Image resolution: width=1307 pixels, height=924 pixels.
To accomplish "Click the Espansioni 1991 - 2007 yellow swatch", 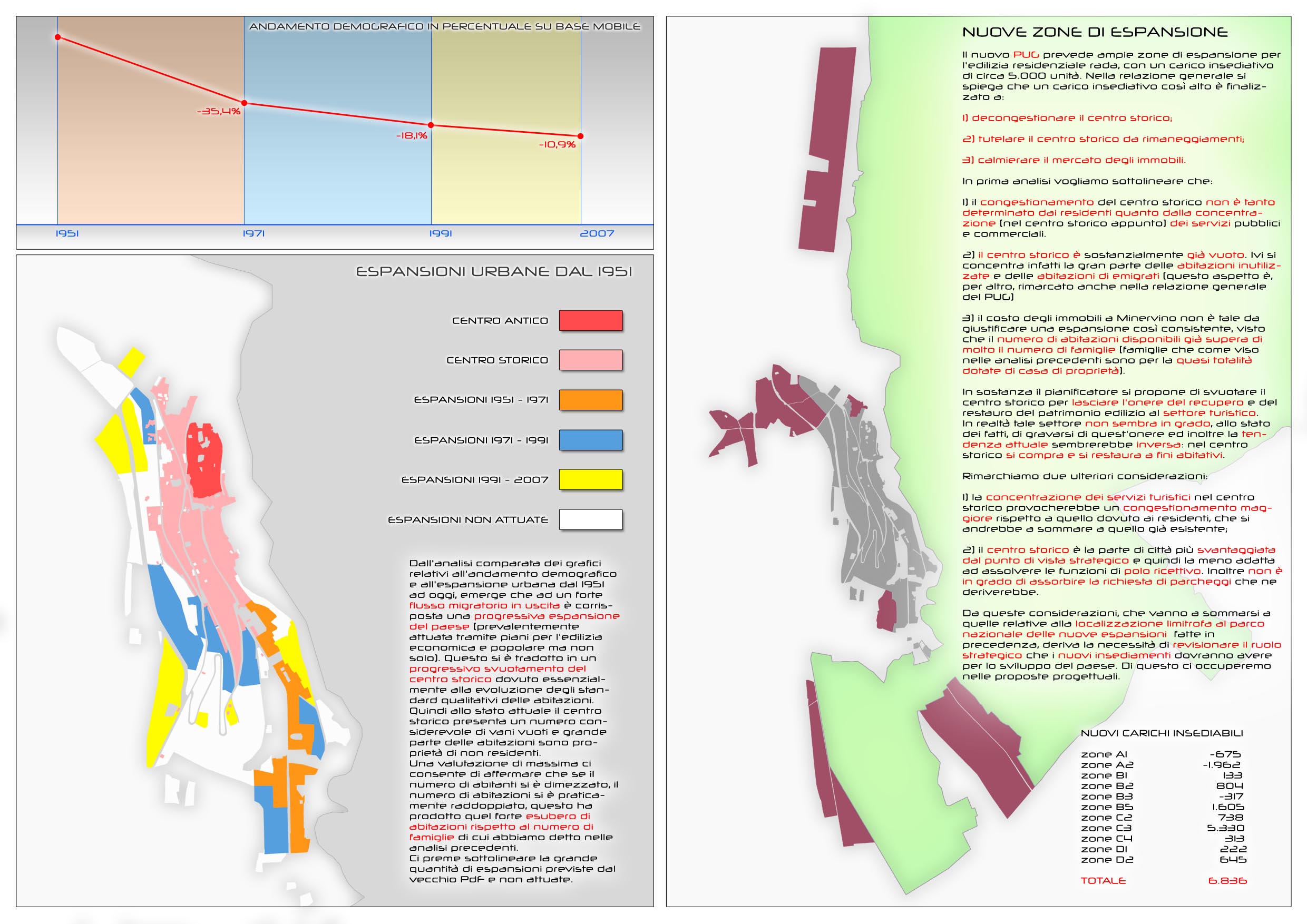I will coord(590,479).
